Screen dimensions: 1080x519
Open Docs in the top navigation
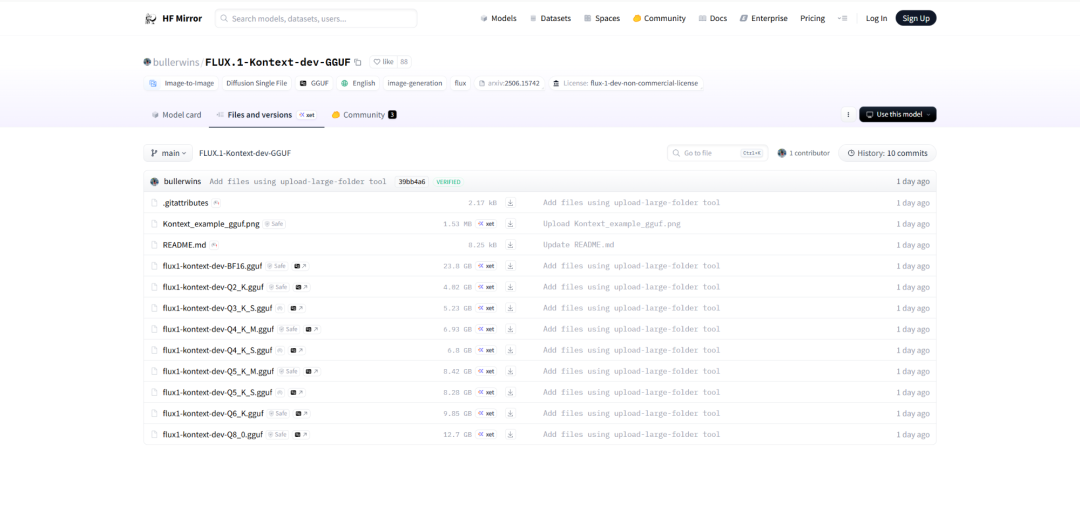click(x=712, y=19)
